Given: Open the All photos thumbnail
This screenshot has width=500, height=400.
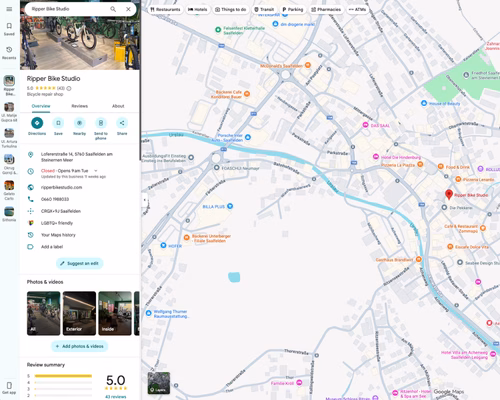Looking at the screenshot, I should tap(44, 313).
